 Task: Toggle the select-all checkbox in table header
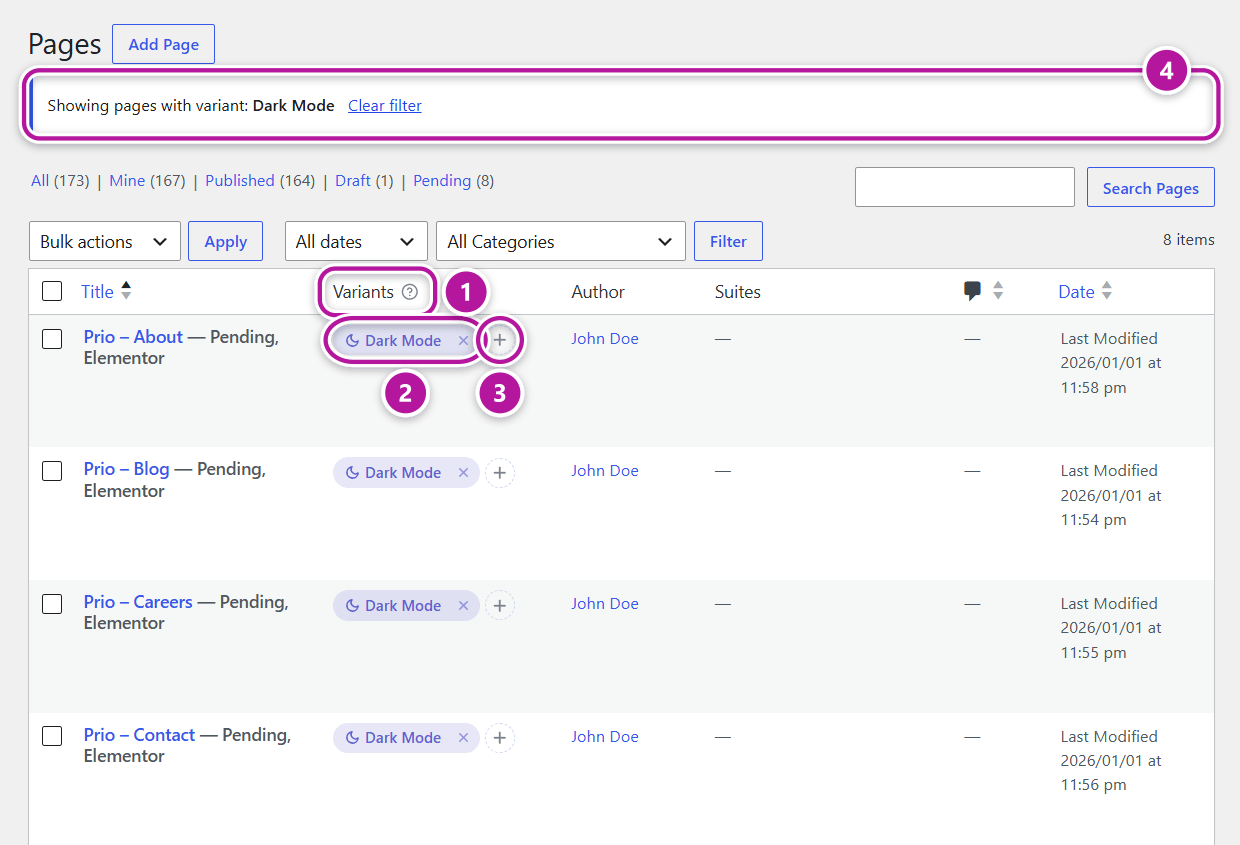coord(52,292)
